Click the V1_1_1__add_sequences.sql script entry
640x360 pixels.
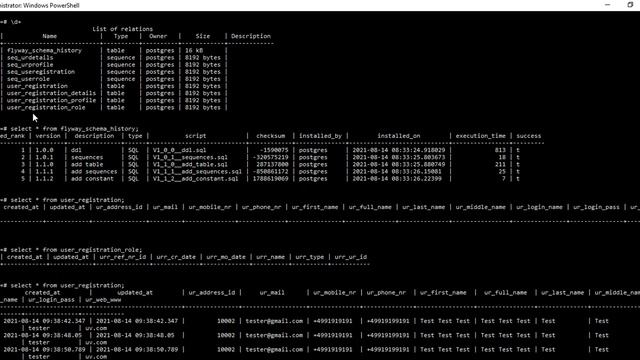197,171
